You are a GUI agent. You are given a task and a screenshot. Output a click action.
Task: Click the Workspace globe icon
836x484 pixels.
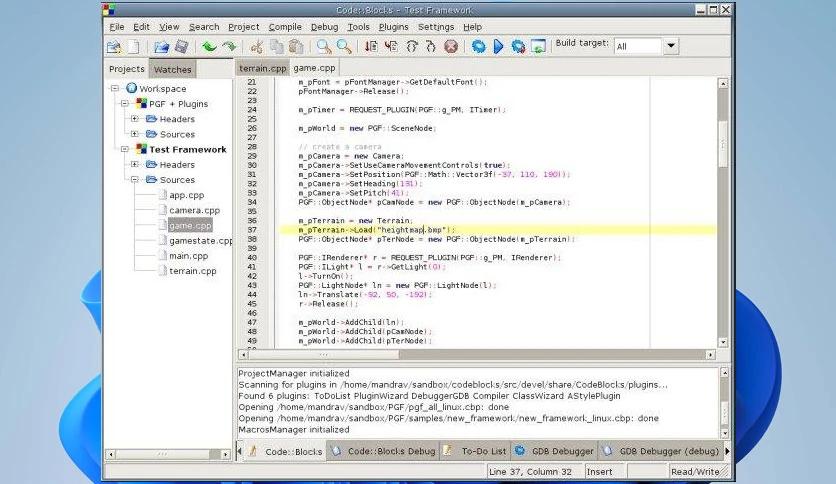click(x=131, y=88)
